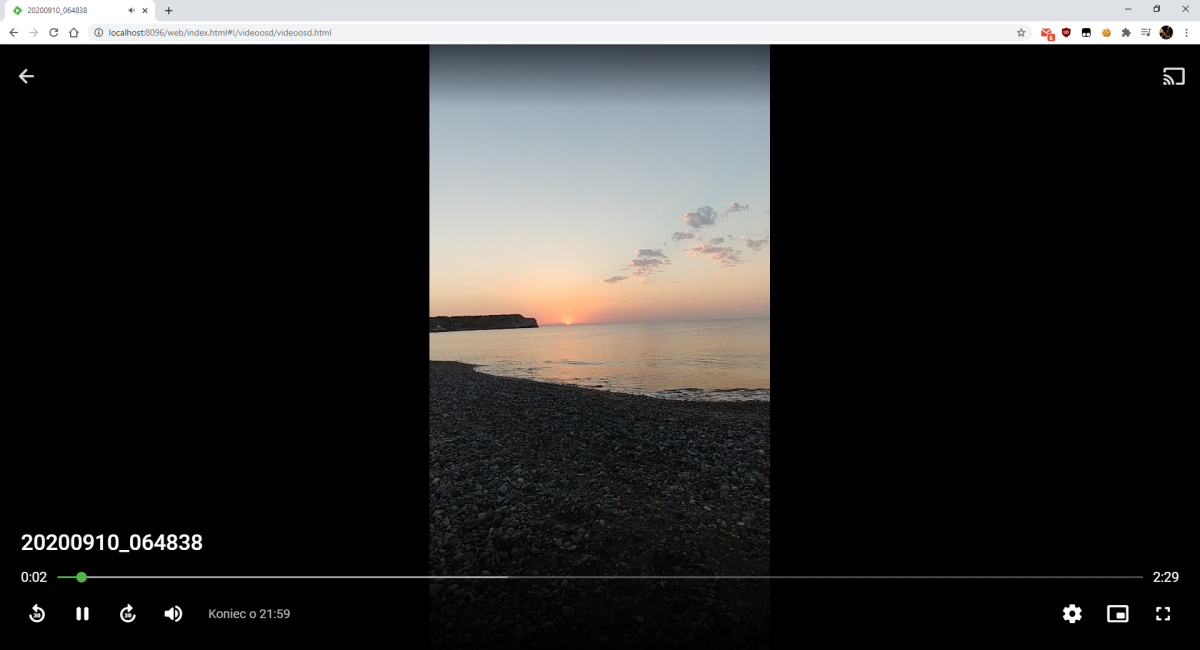Click the 'Koniec o 21:59' end time text
The image size is (1200, 650).
click(x=249, y=614)
